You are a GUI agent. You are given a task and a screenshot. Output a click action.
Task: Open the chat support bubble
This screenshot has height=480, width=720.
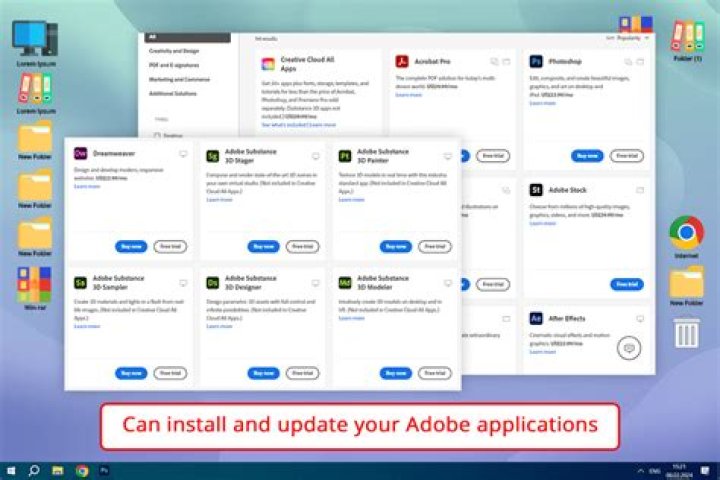(x=628, y=348)
